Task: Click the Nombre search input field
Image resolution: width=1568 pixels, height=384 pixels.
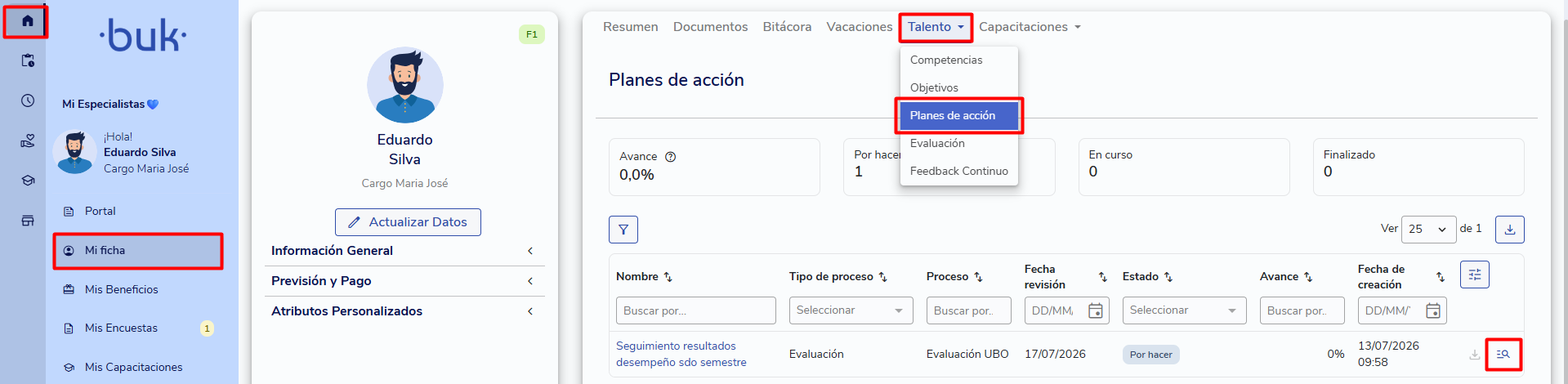Action: pyautogui.click(x=696, y=310)
